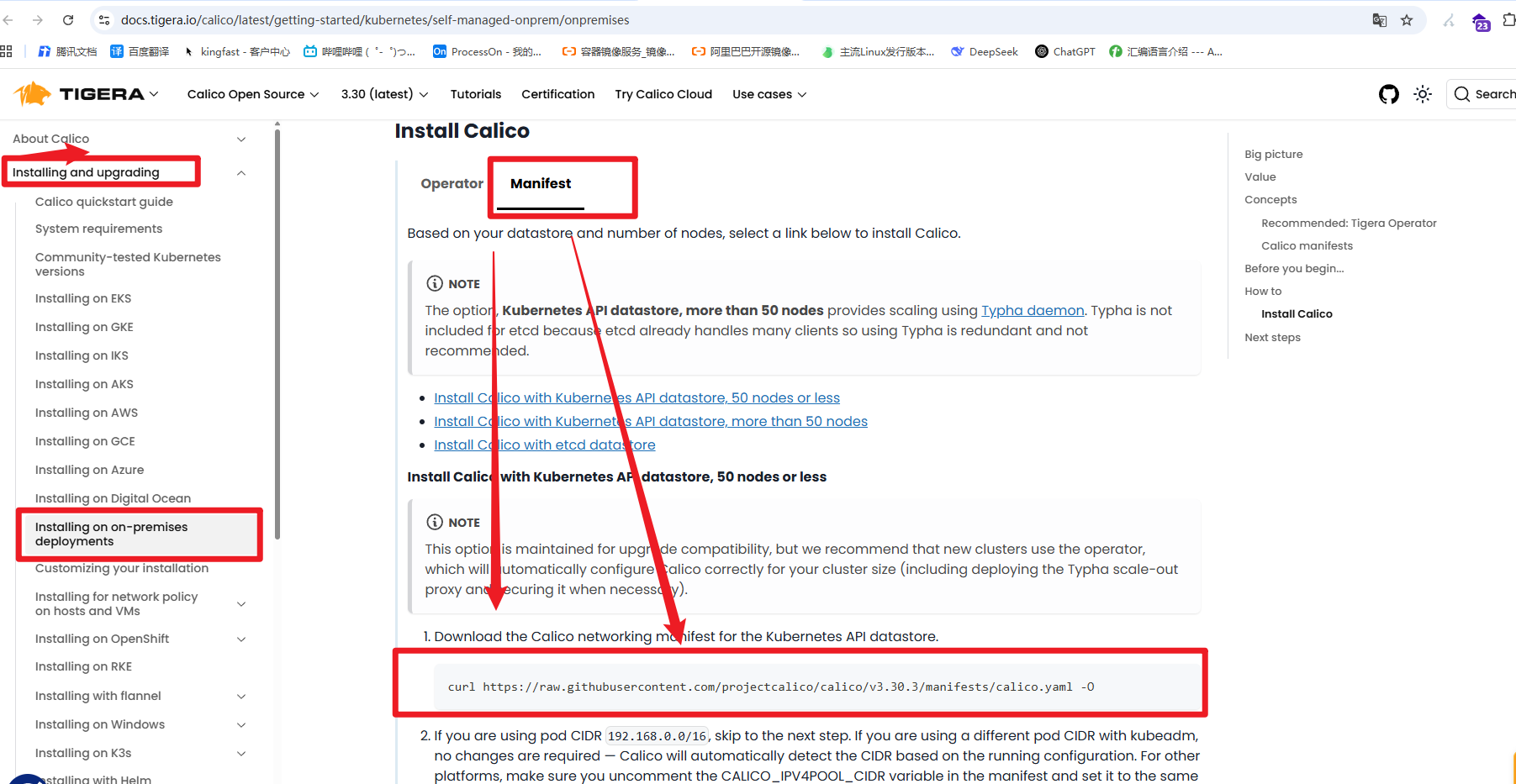Screen dimensions: 1516x784
Task: Click the browser forward arrow
Action: coord(38,20)
